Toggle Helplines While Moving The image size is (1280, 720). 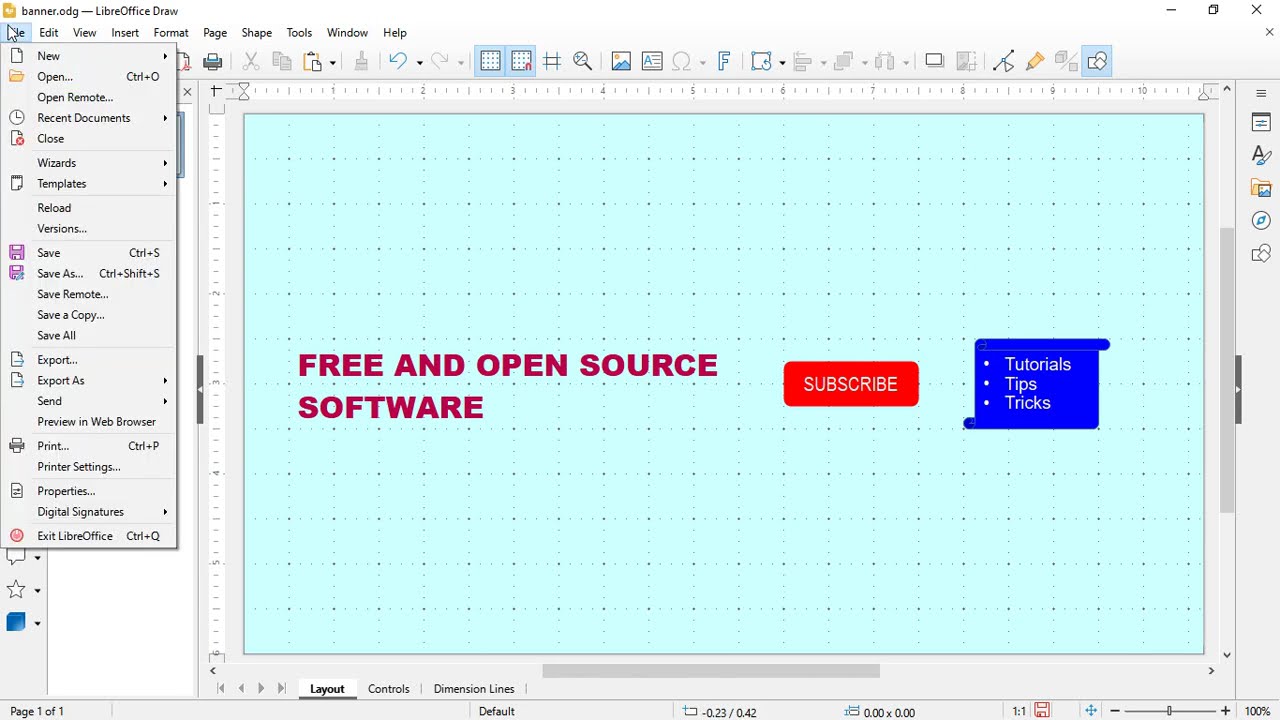click(552, 62)
